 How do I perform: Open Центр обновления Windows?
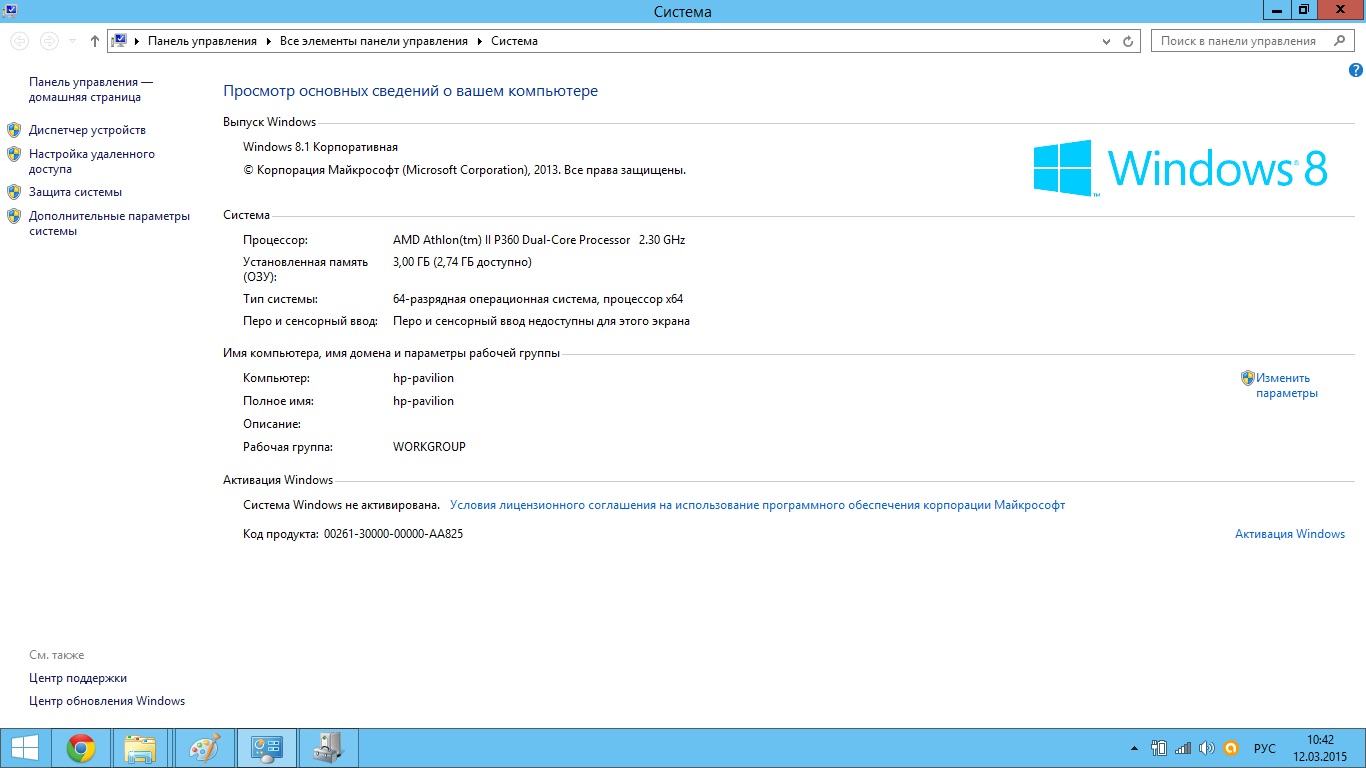(107, 701)
